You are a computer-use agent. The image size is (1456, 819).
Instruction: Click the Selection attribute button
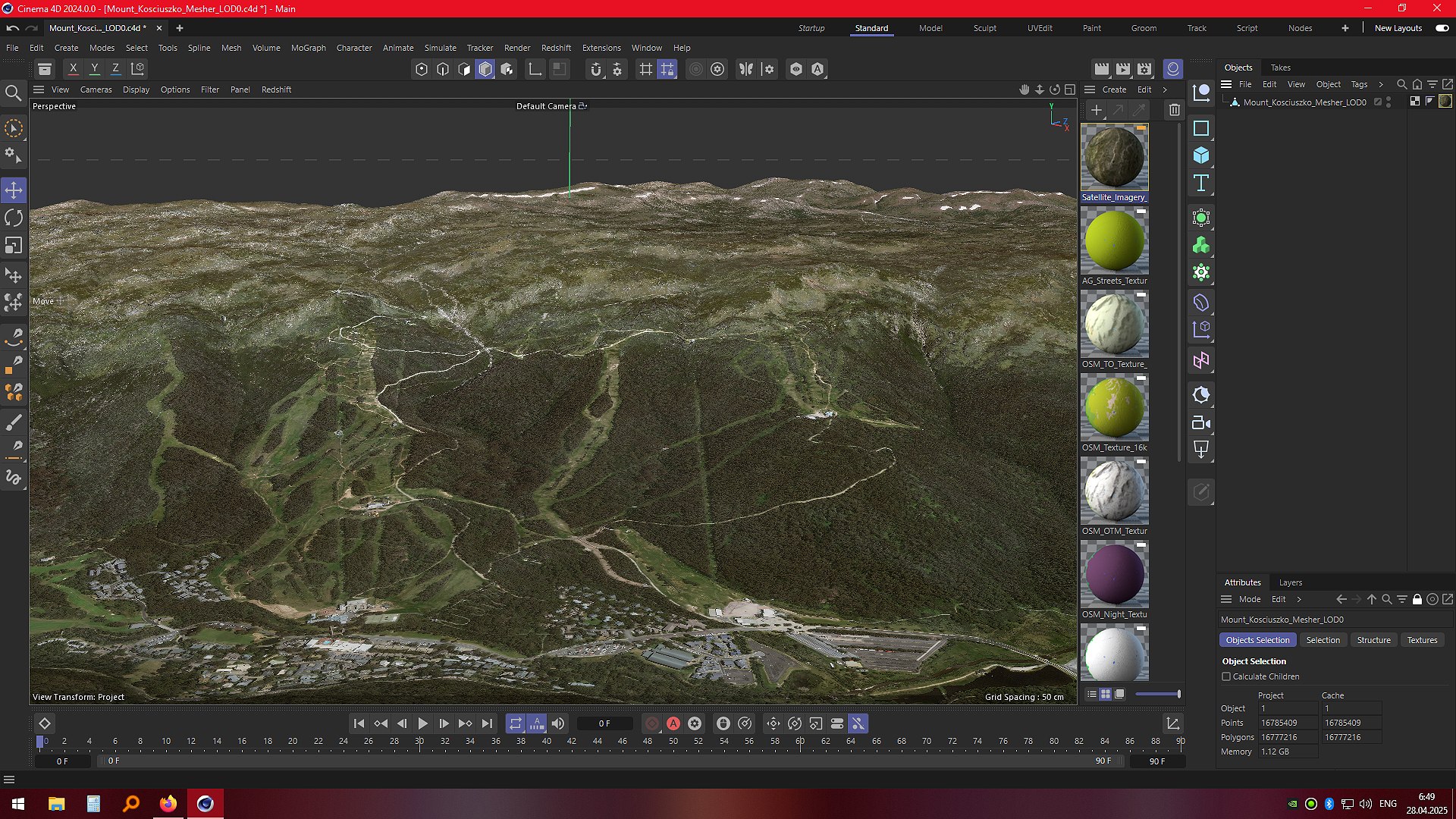[x=1323, y=640]
